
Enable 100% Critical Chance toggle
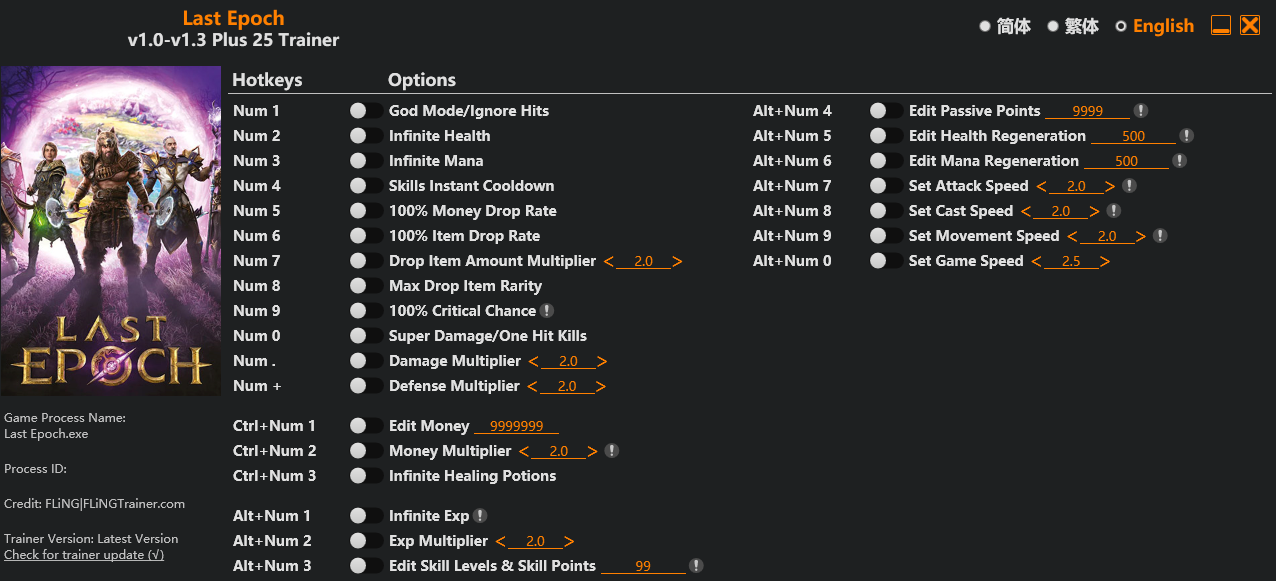coord(366,311)
